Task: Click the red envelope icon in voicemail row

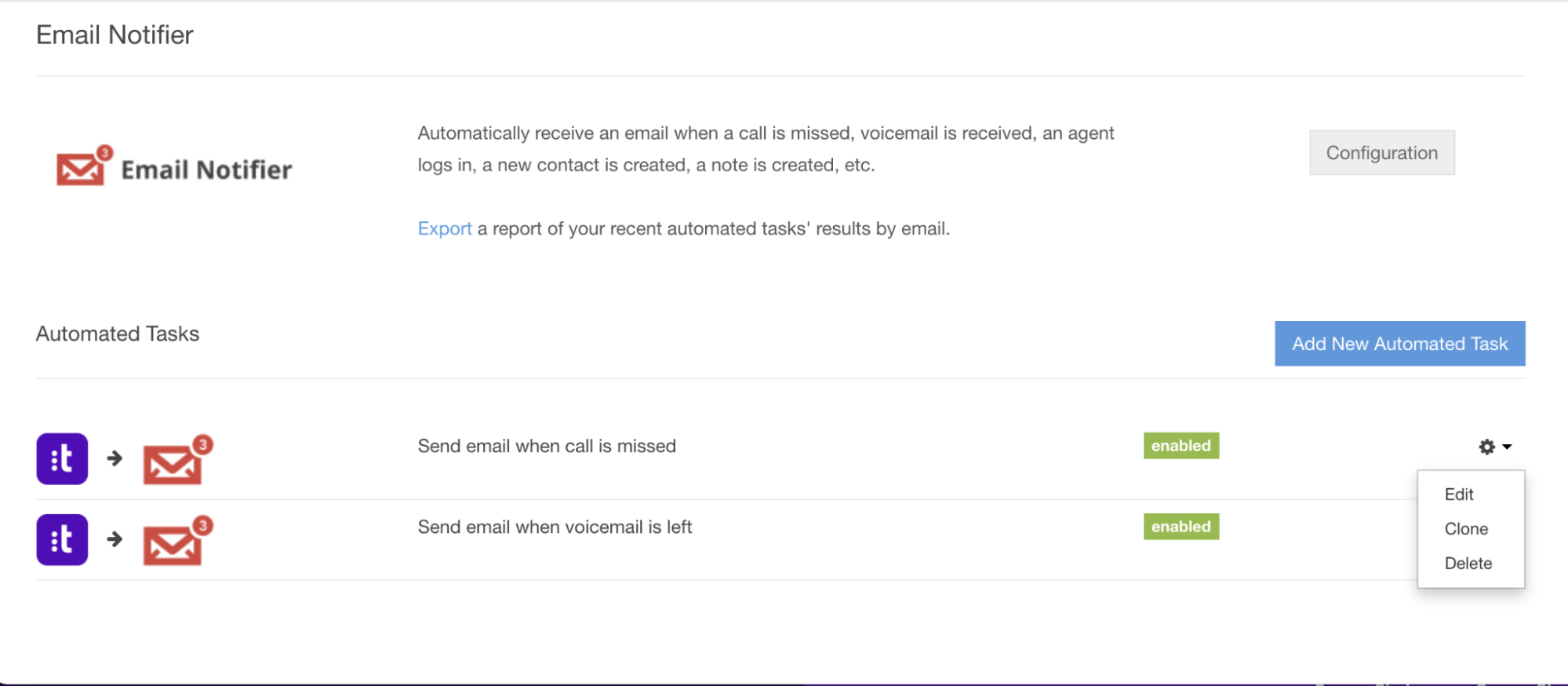Action: (x=177, y=541)
